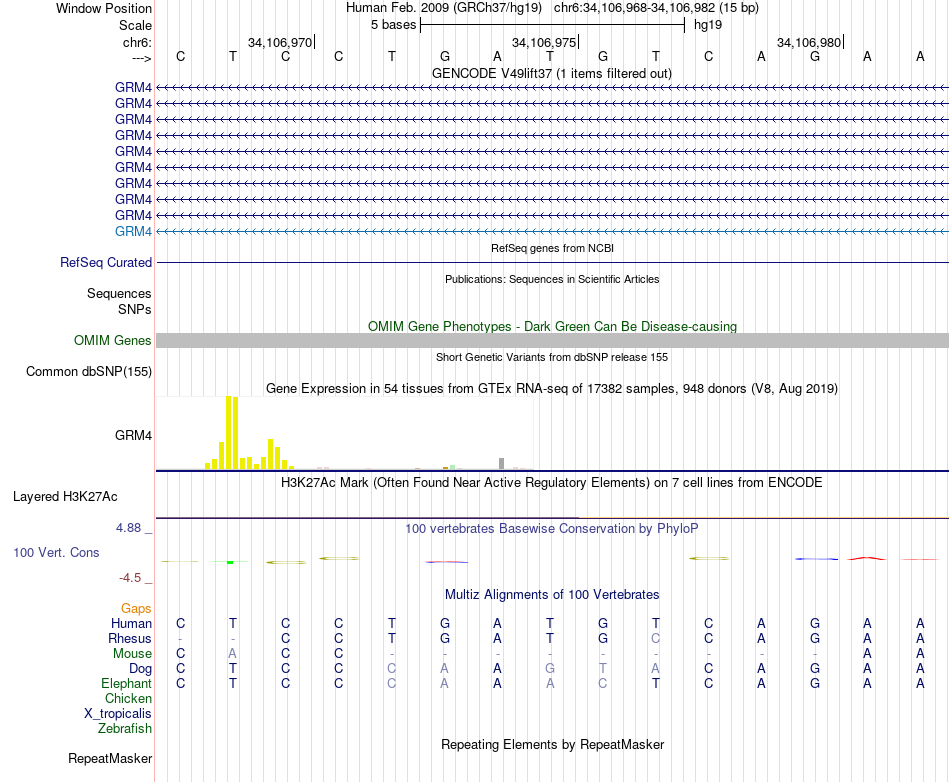
Task: Select the Human alignment row label
Action: tap(131, 623)
